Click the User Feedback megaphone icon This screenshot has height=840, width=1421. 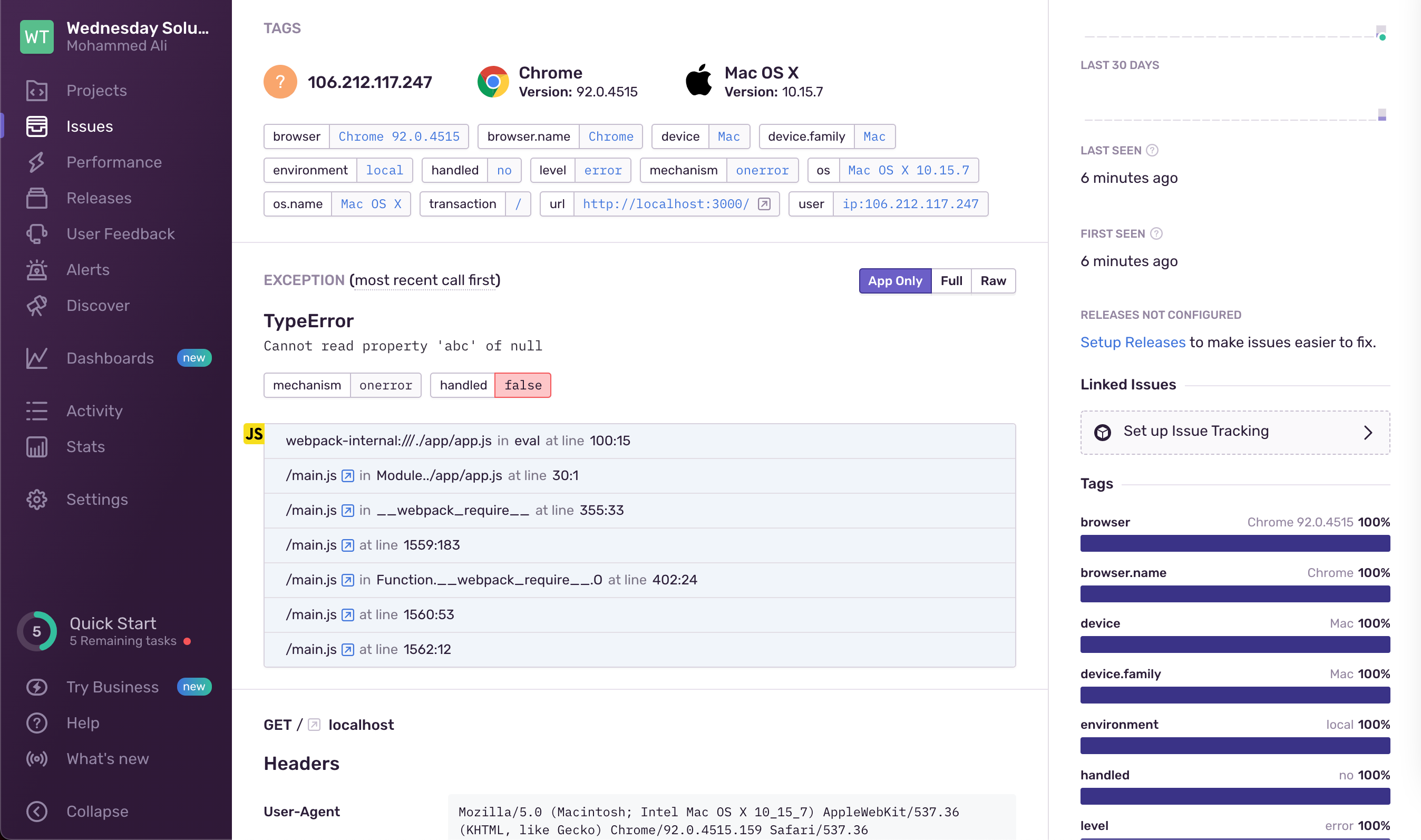click(37, 234)
